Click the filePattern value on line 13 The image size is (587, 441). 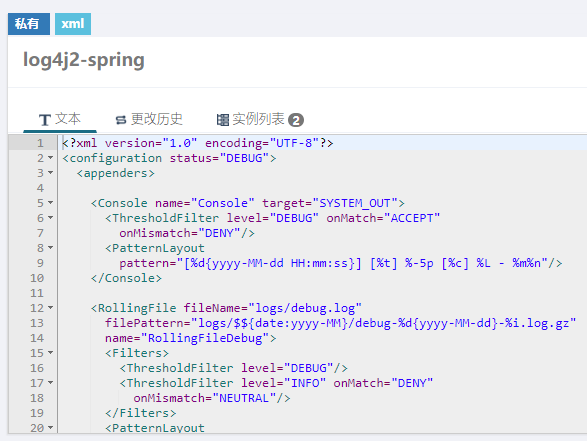coord(384,323)
